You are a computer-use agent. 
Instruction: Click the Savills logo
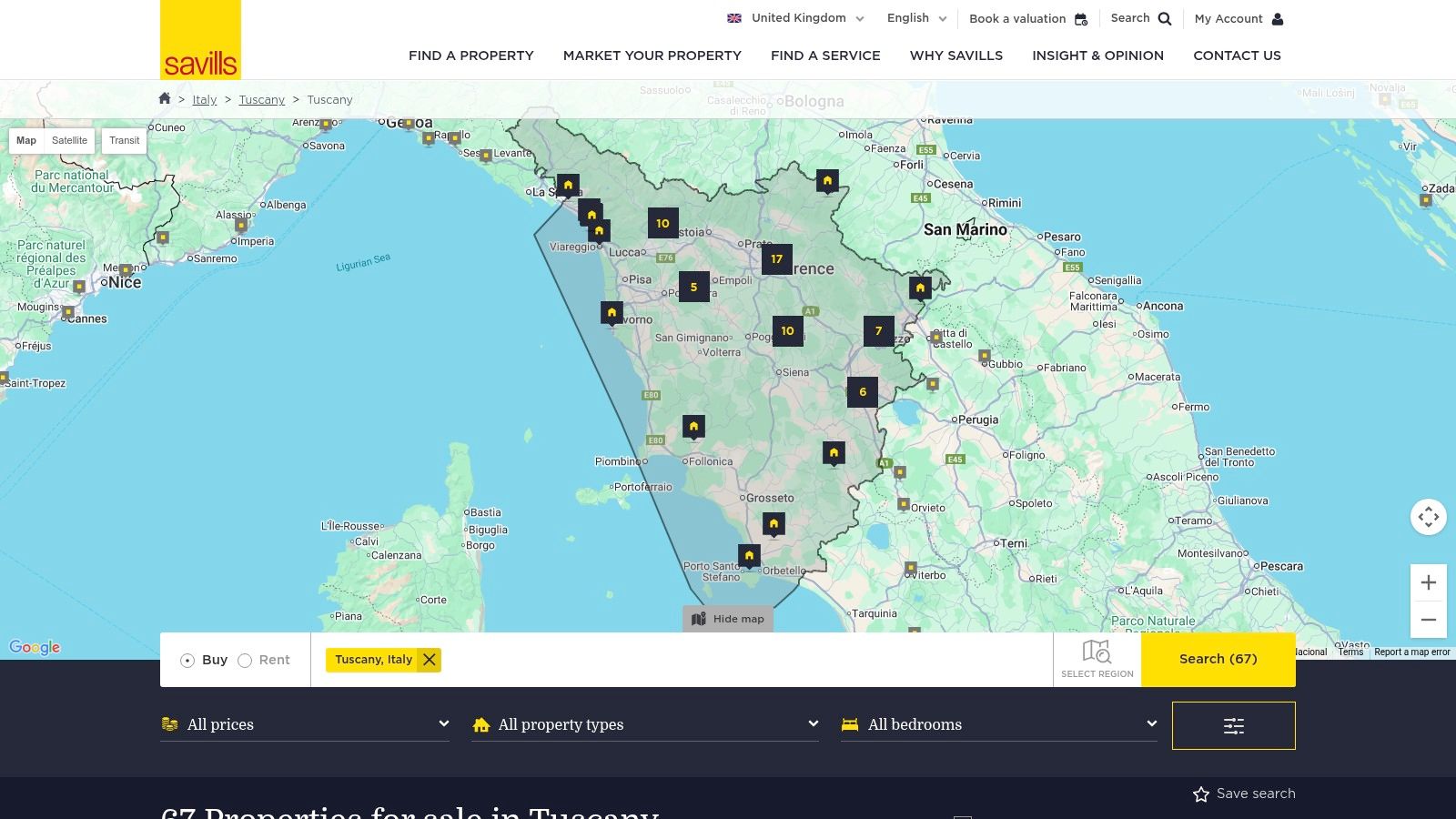(200, 39)
